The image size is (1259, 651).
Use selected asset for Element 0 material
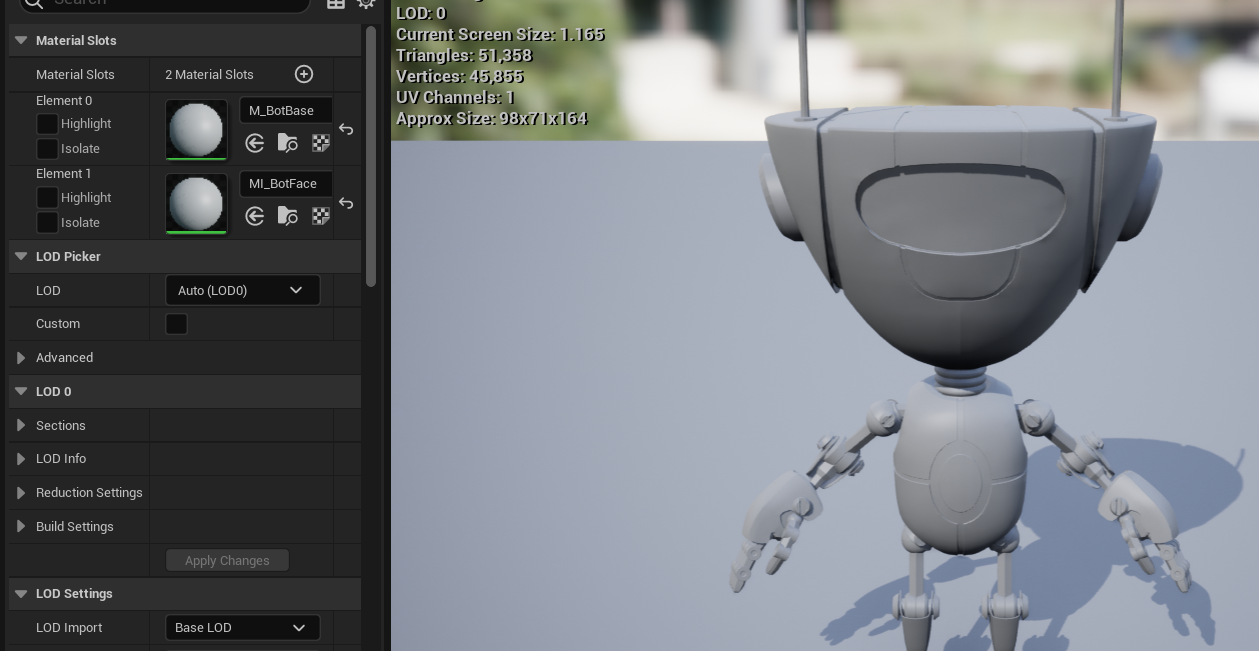click(255, 143)
